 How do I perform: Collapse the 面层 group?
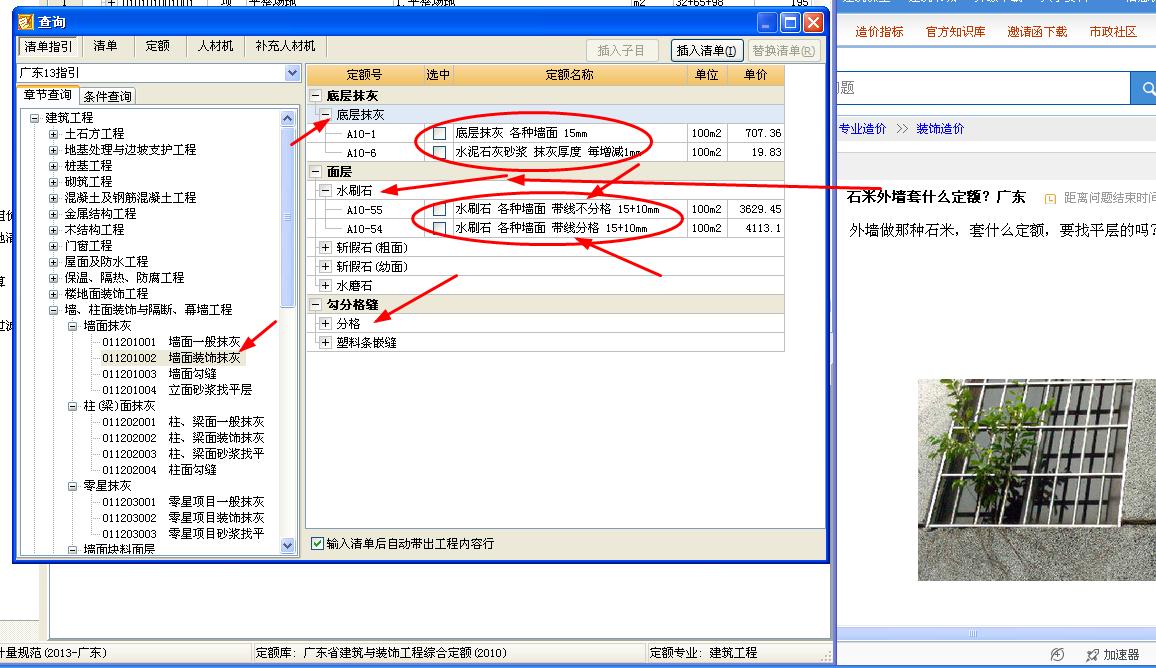tap(316, 172)
